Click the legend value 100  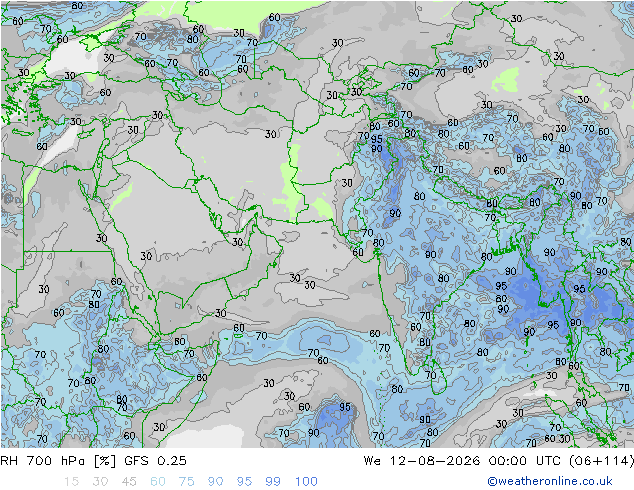pos(306,482)
